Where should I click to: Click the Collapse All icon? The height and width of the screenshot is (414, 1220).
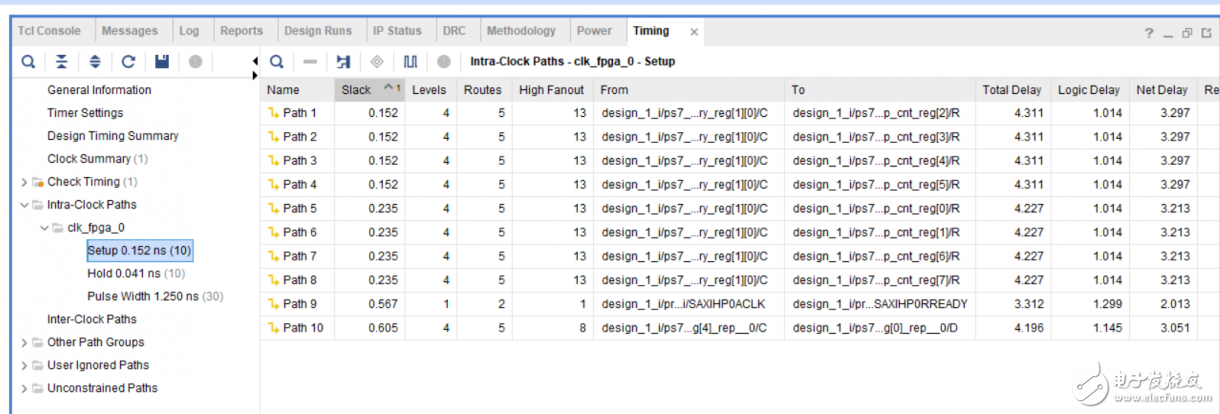click(62, 62)
